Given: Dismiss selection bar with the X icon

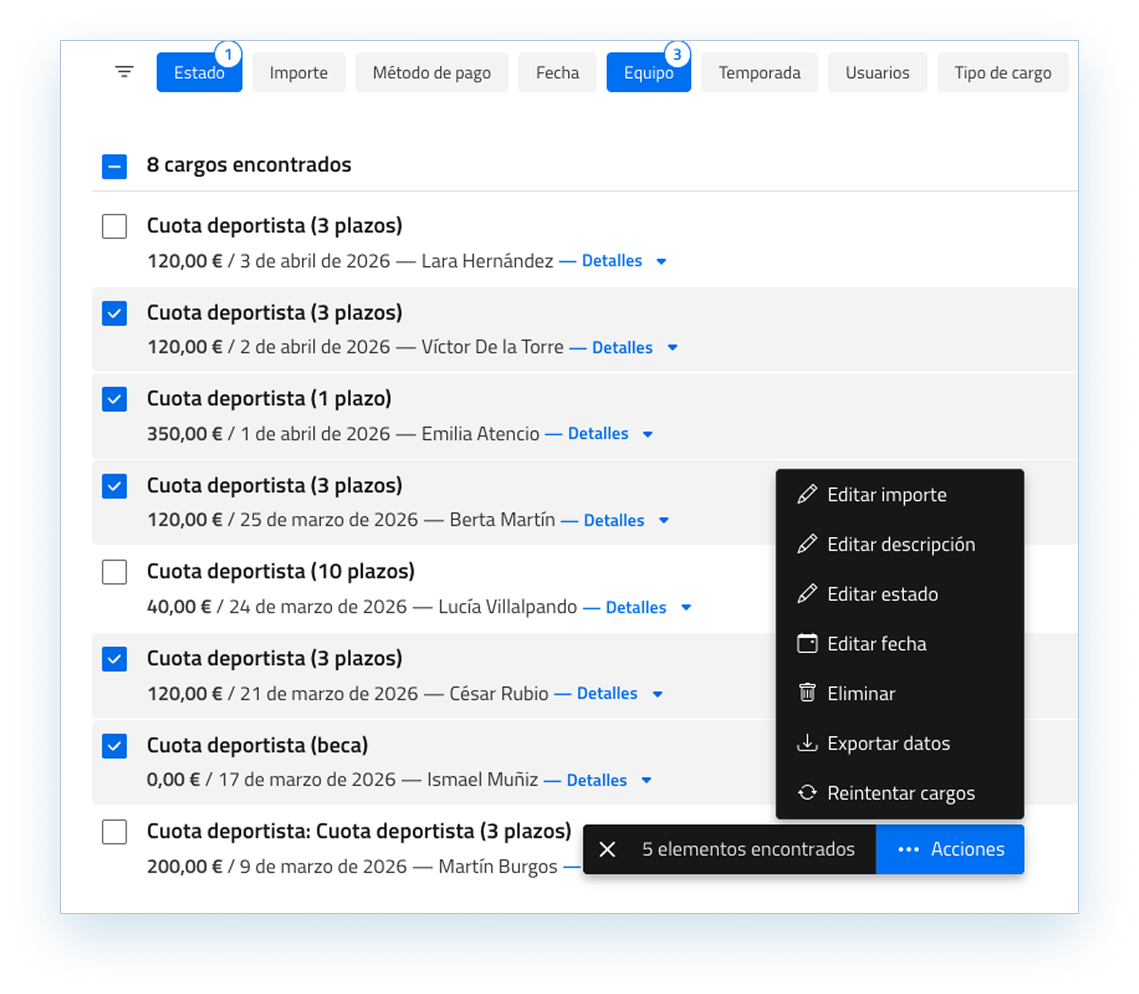Looking at the screenshot, I should click(607, 849).
